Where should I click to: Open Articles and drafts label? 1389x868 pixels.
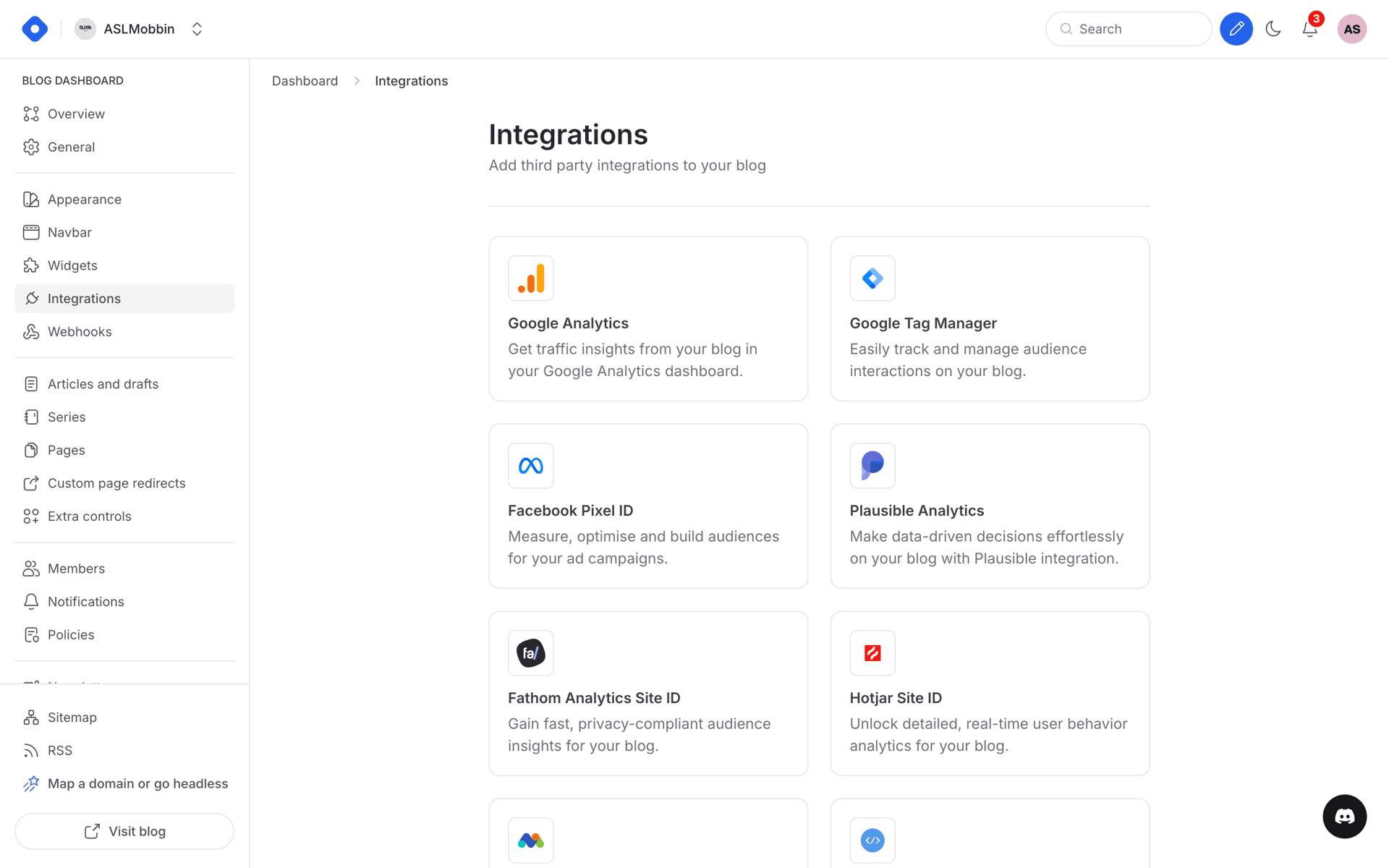[103, 384]
